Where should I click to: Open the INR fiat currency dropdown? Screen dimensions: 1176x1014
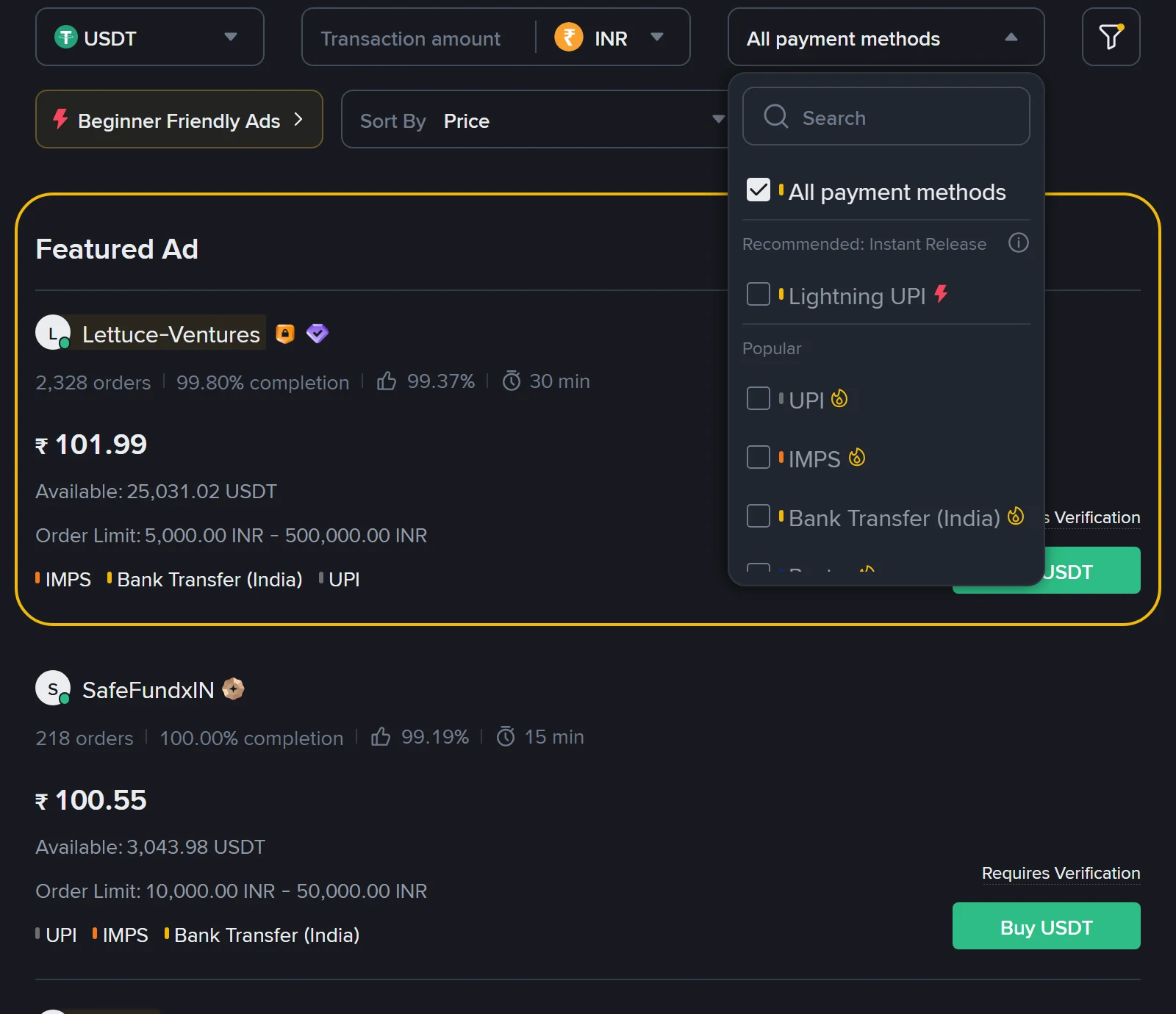612,37
